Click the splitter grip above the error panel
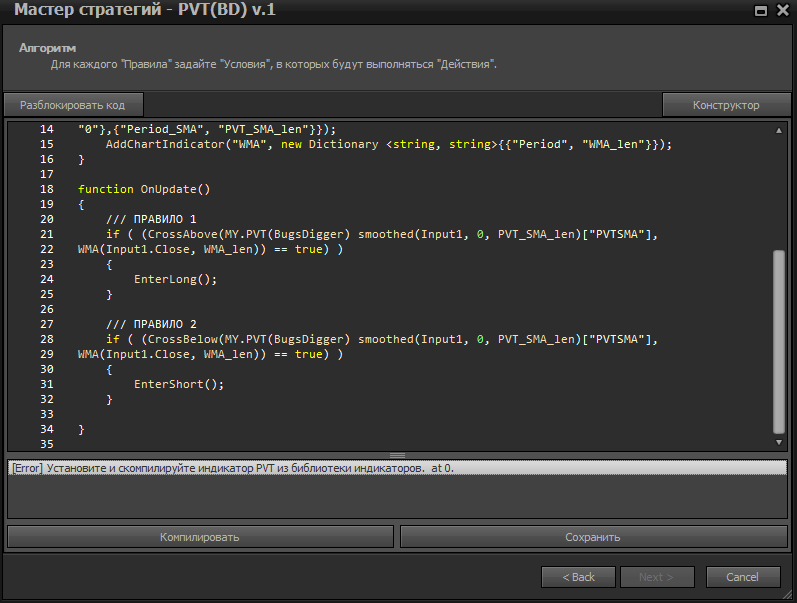The height and width of the screenshot is (603, 797). pyautogui.click(x=397, y=455)
